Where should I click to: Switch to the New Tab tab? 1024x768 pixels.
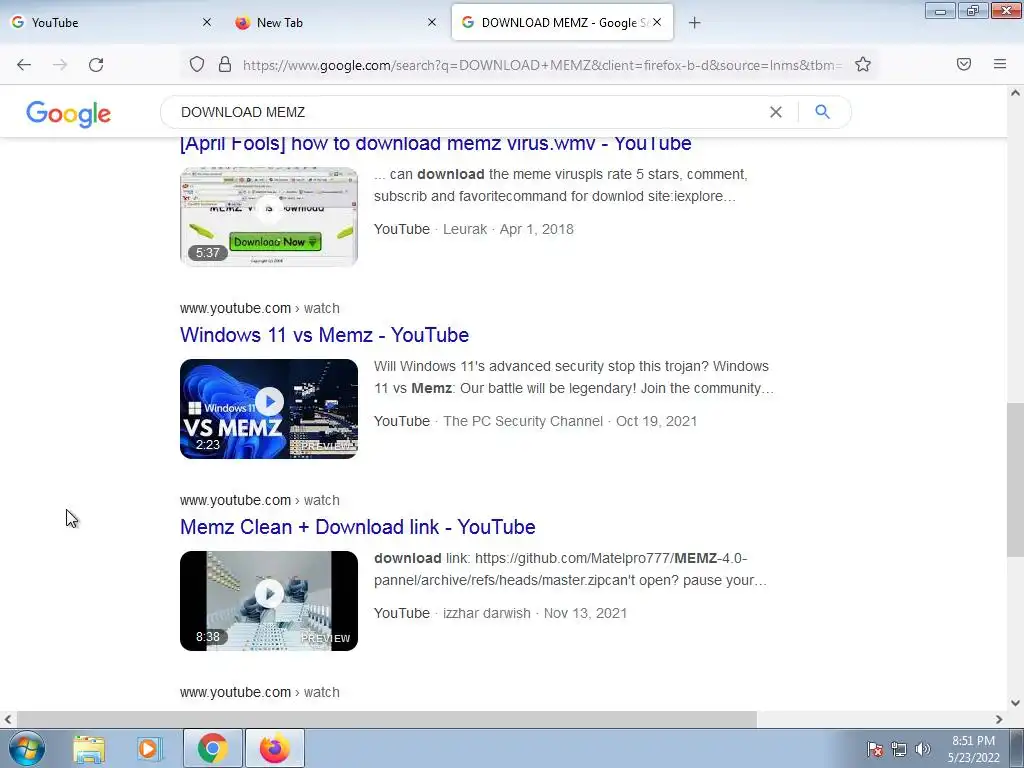tap(336, 22)
